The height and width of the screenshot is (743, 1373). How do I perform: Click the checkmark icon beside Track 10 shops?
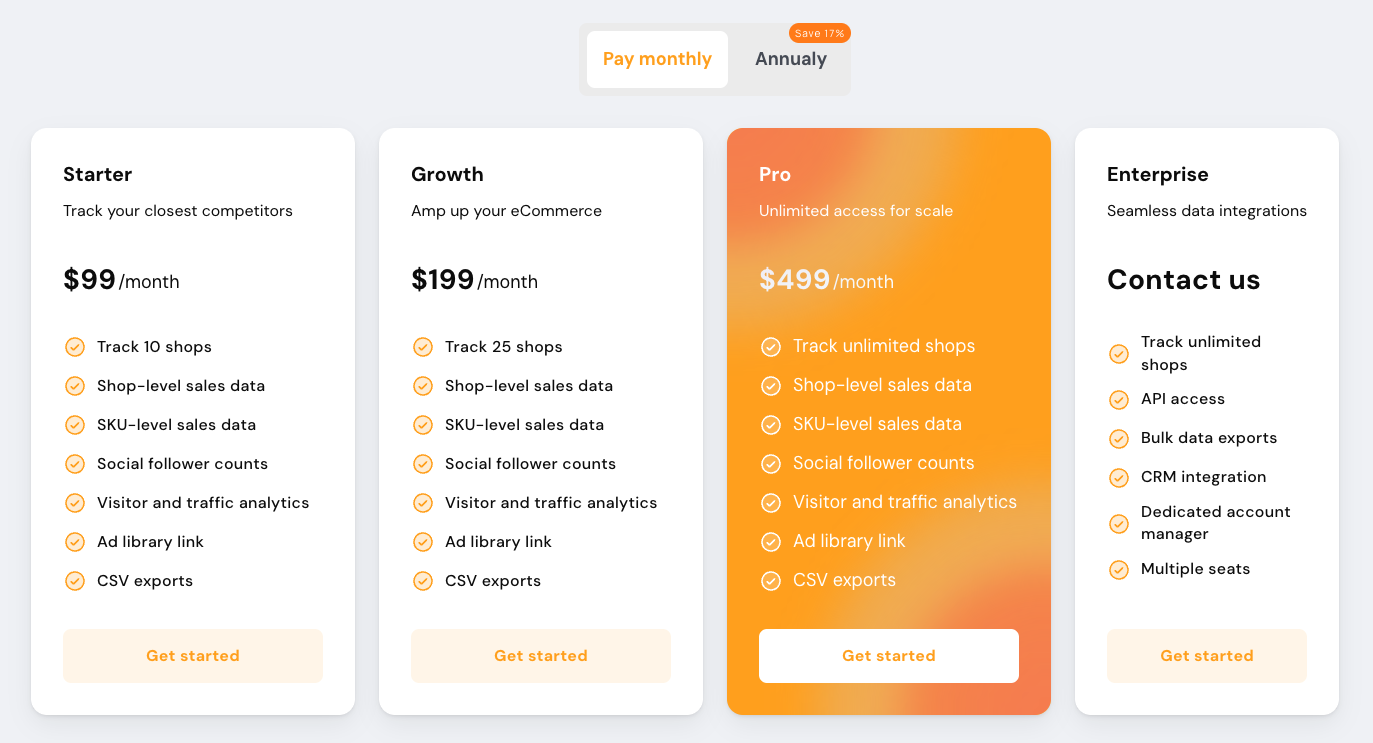click(75, 347)
